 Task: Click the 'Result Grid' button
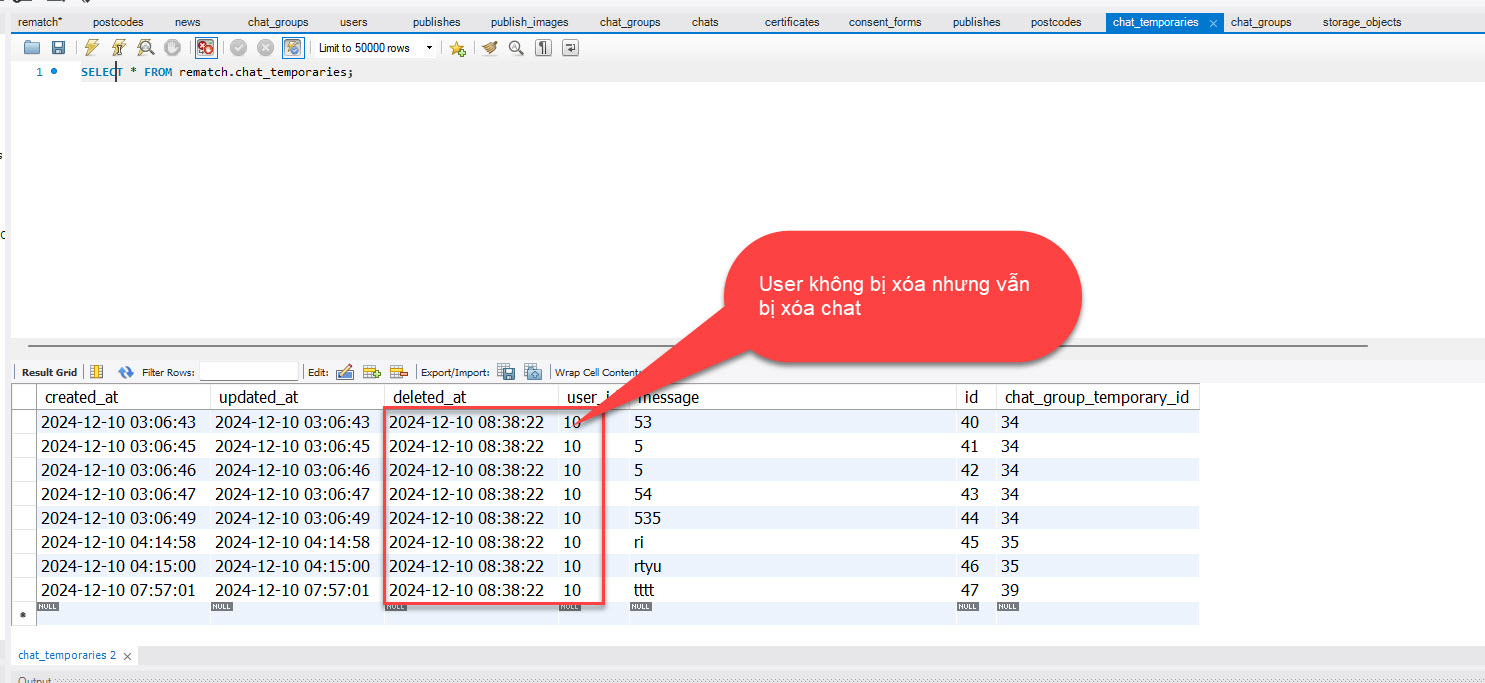coord(49,372)
